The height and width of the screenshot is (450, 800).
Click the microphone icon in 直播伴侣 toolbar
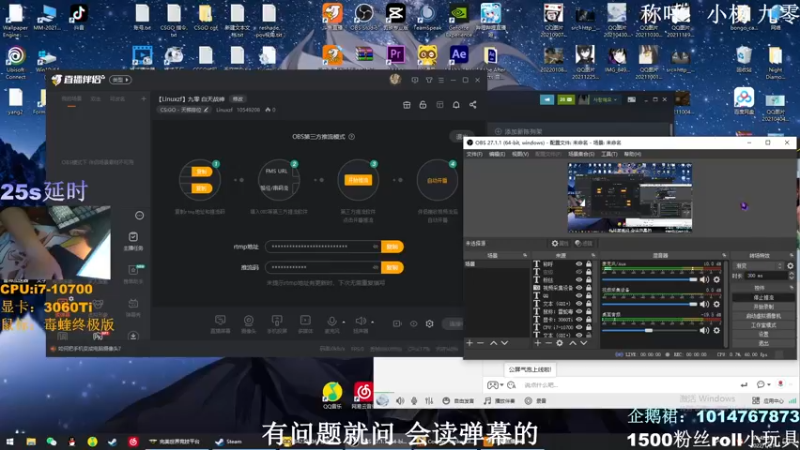tap(332, 321)
